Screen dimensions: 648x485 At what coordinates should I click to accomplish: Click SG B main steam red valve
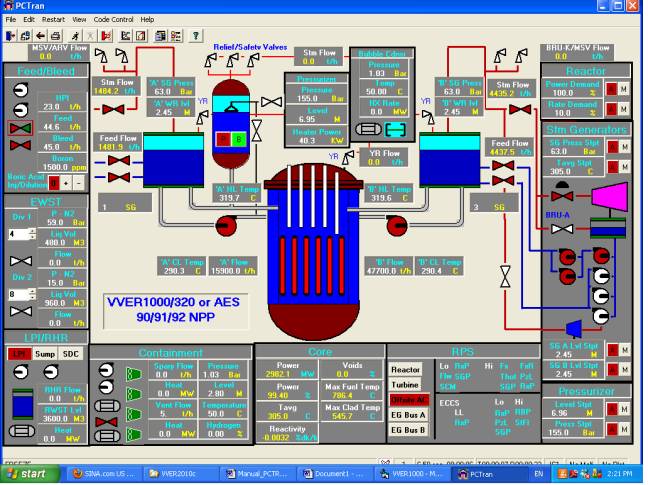click(x=520, y=109)
